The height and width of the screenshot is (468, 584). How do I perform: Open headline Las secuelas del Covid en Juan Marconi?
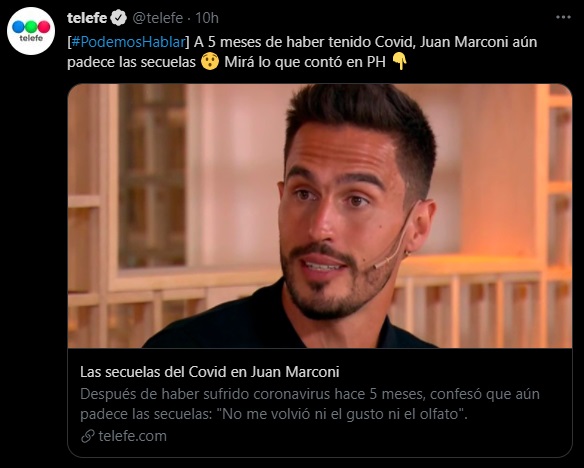pyautogui.click(x=210, y=372)
